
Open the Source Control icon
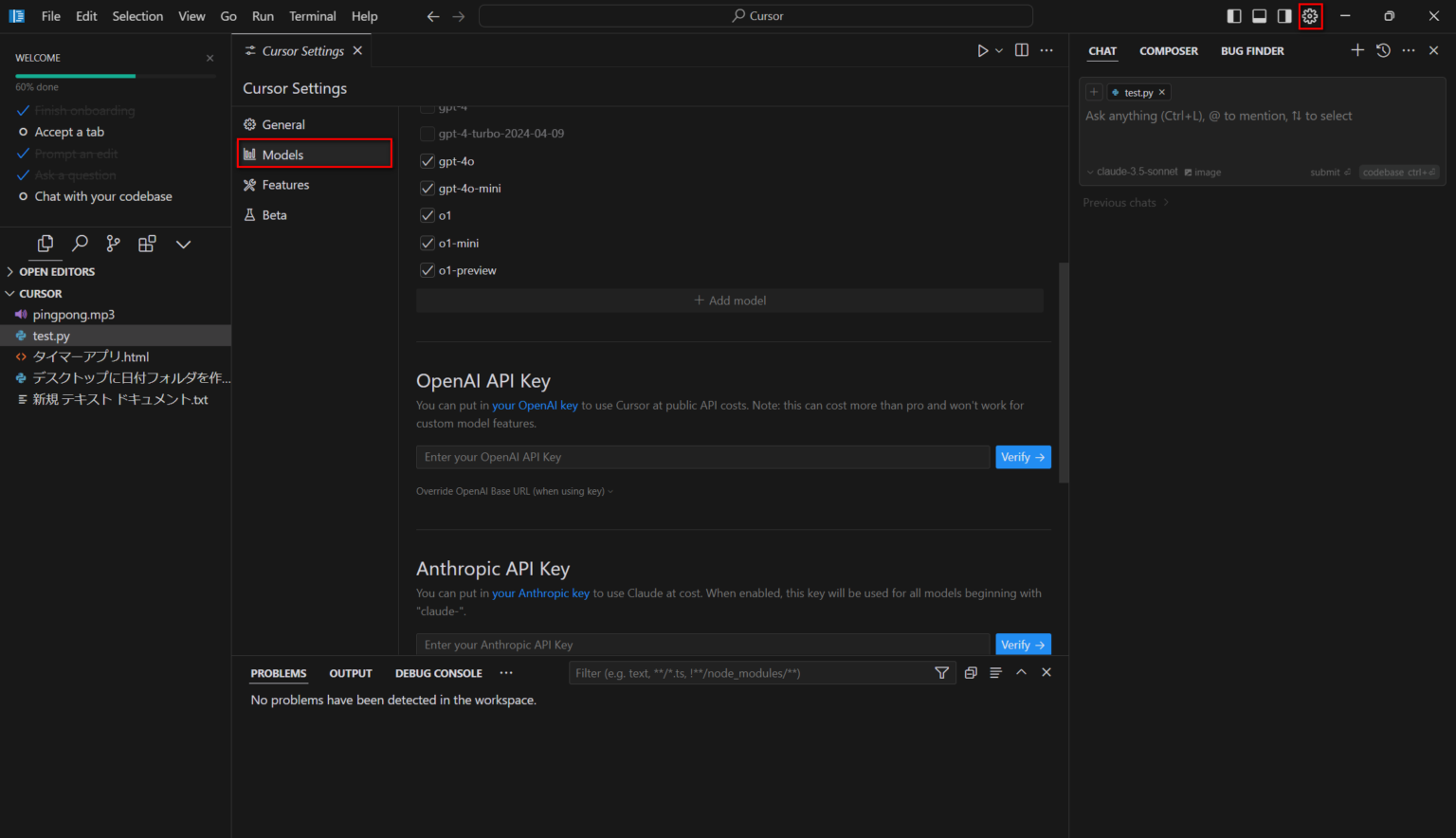(114, 244)
